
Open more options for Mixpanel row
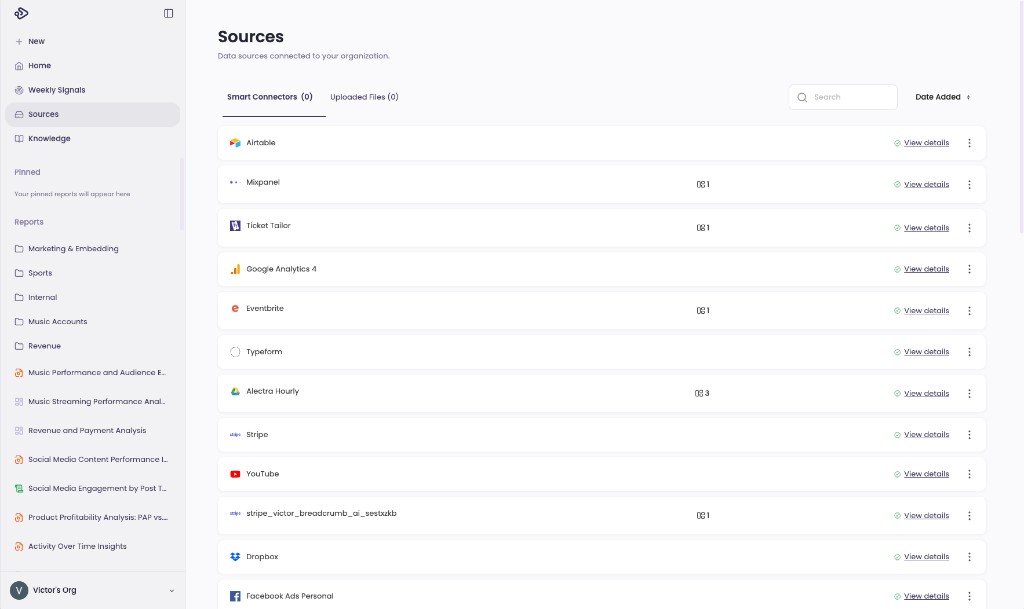(969, 185)
